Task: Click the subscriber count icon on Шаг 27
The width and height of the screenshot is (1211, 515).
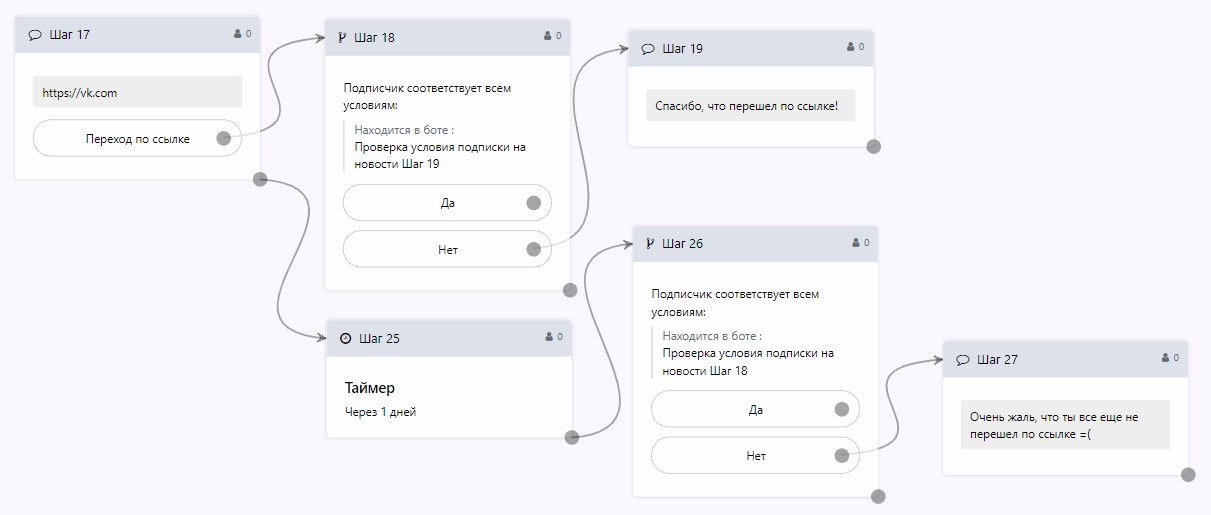Action: coord(1165,357)
